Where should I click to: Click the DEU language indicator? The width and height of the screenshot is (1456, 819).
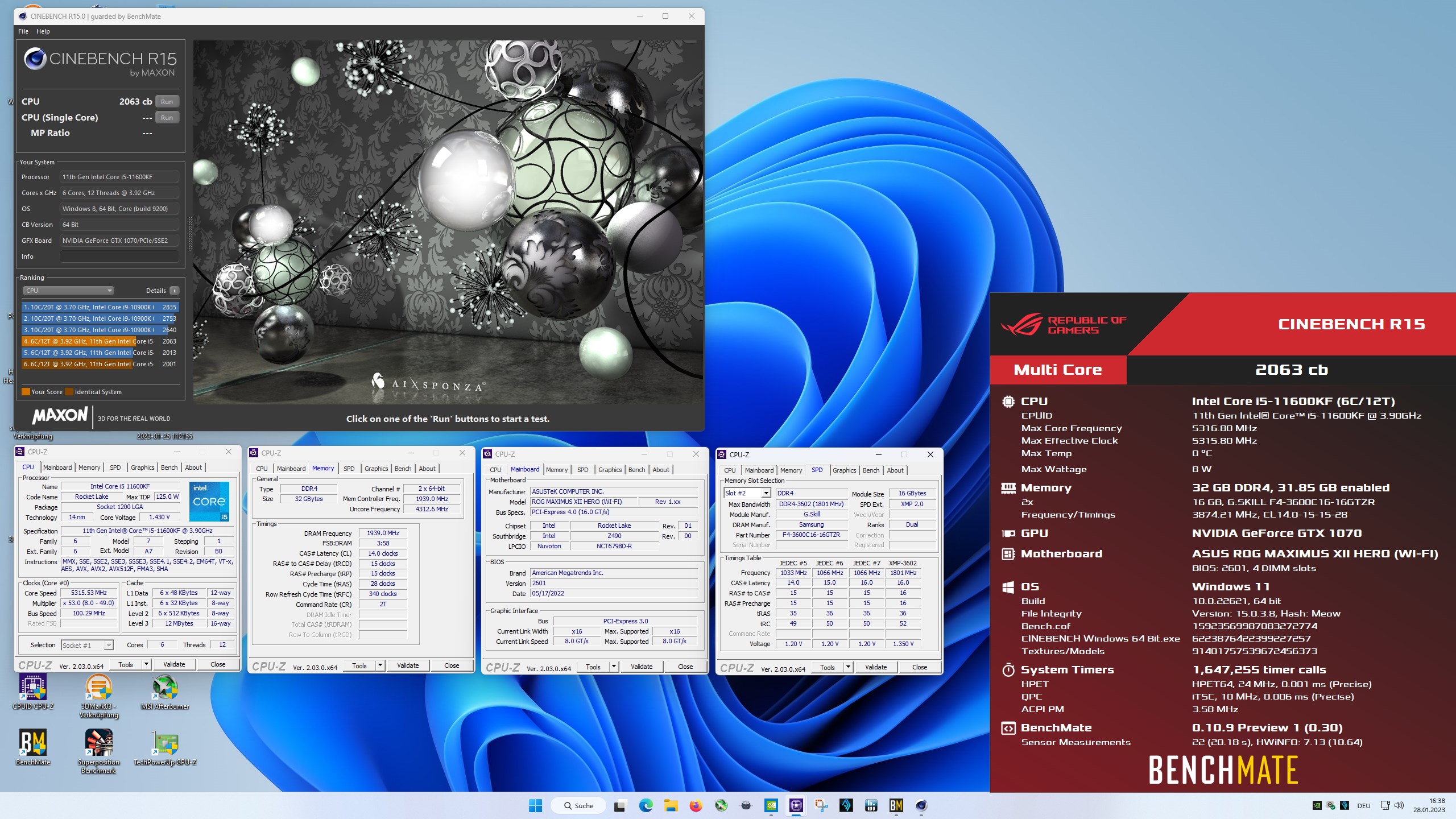click(1363, 805)
